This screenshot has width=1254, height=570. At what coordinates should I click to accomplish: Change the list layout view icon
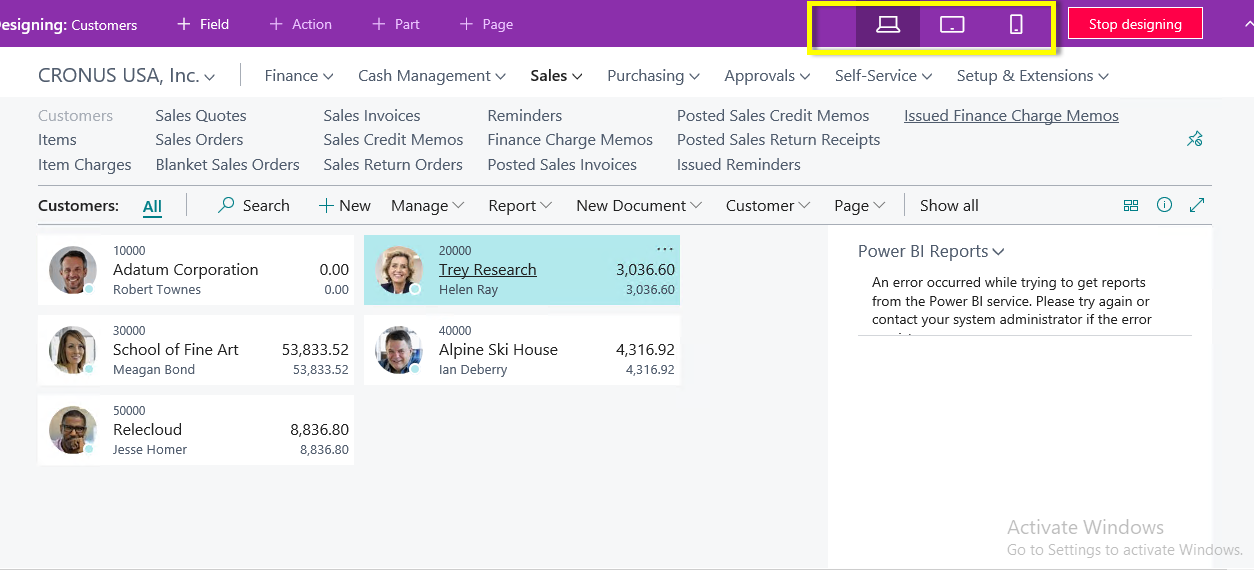click(1131, 205)
